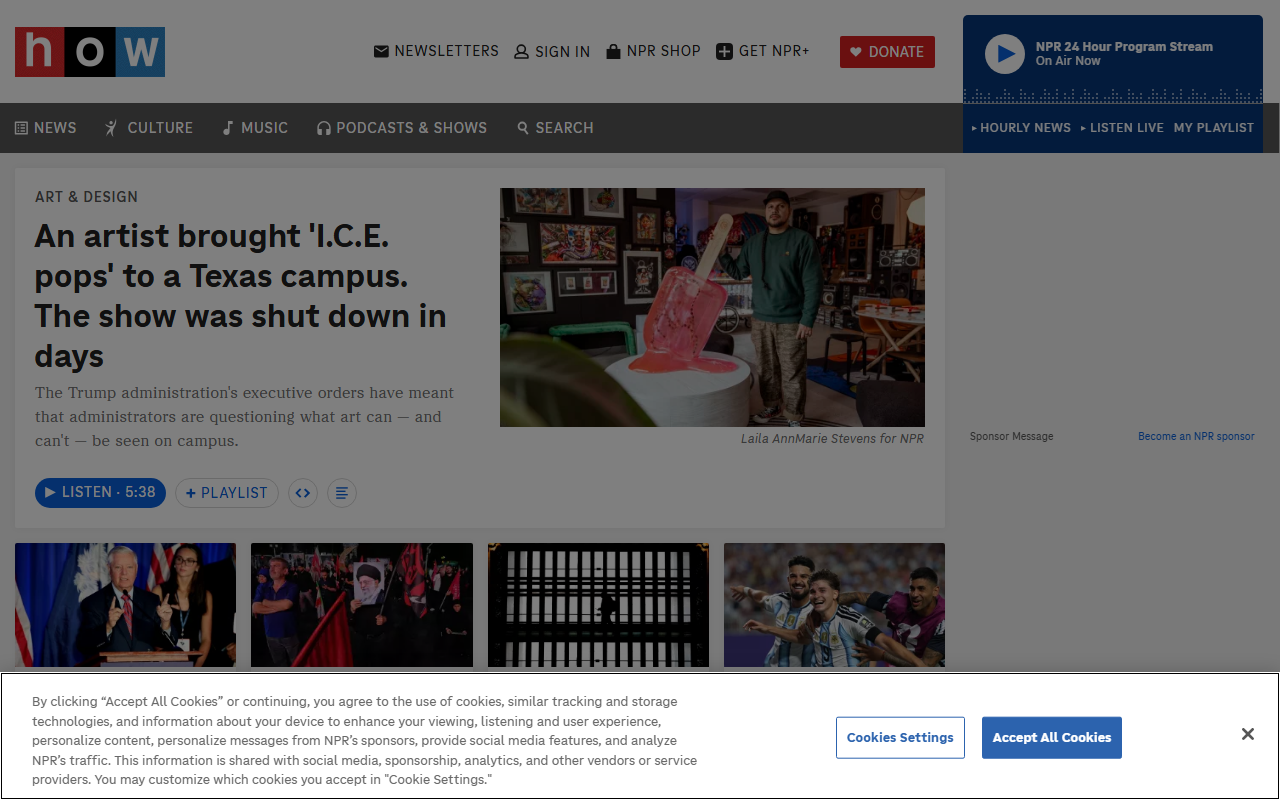
Task: Click the popsicle artist article image
Action: [712, 307]
